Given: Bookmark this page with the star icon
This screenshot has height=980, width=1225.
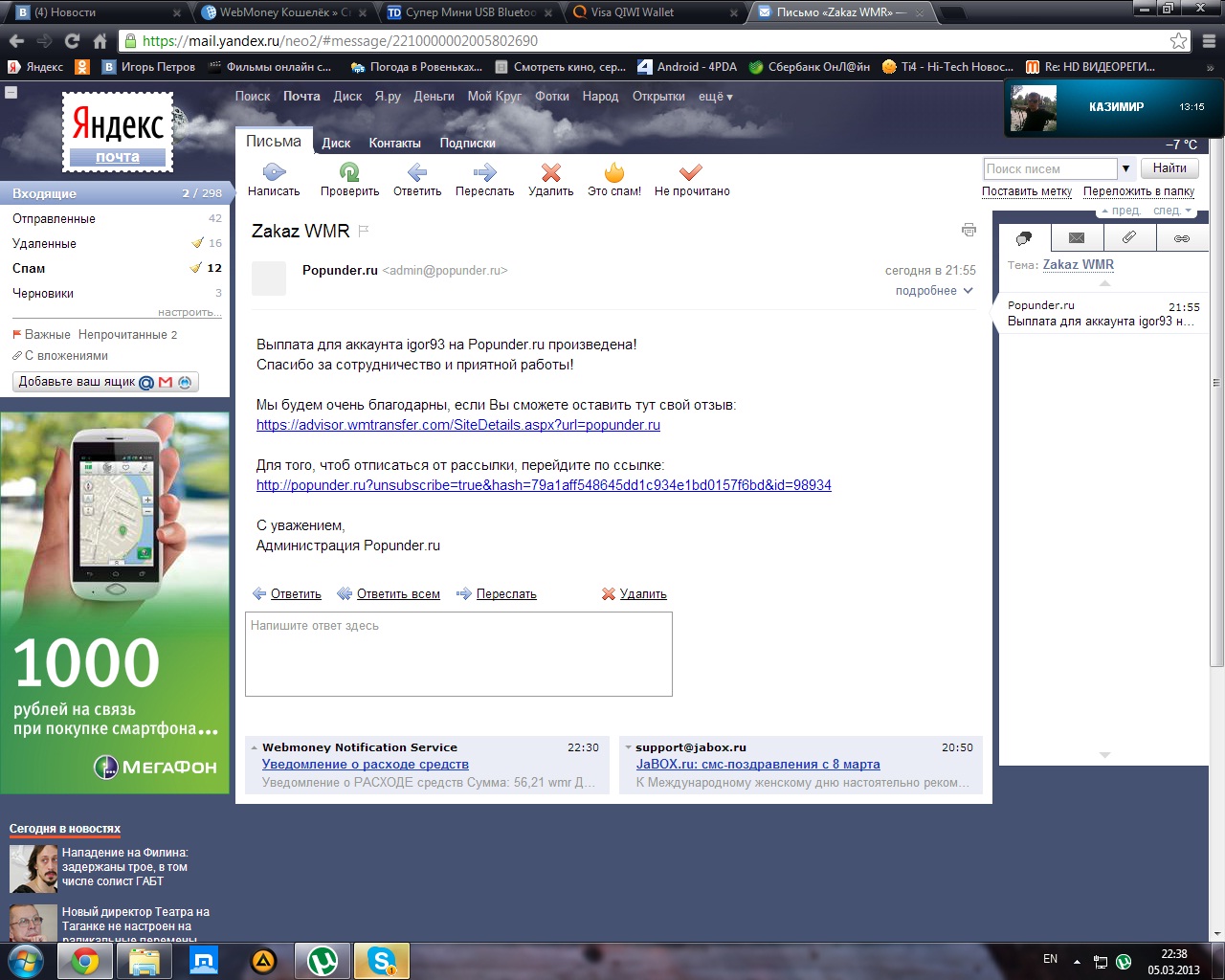Looking at the screenshot, I should tap(1179, 41).
